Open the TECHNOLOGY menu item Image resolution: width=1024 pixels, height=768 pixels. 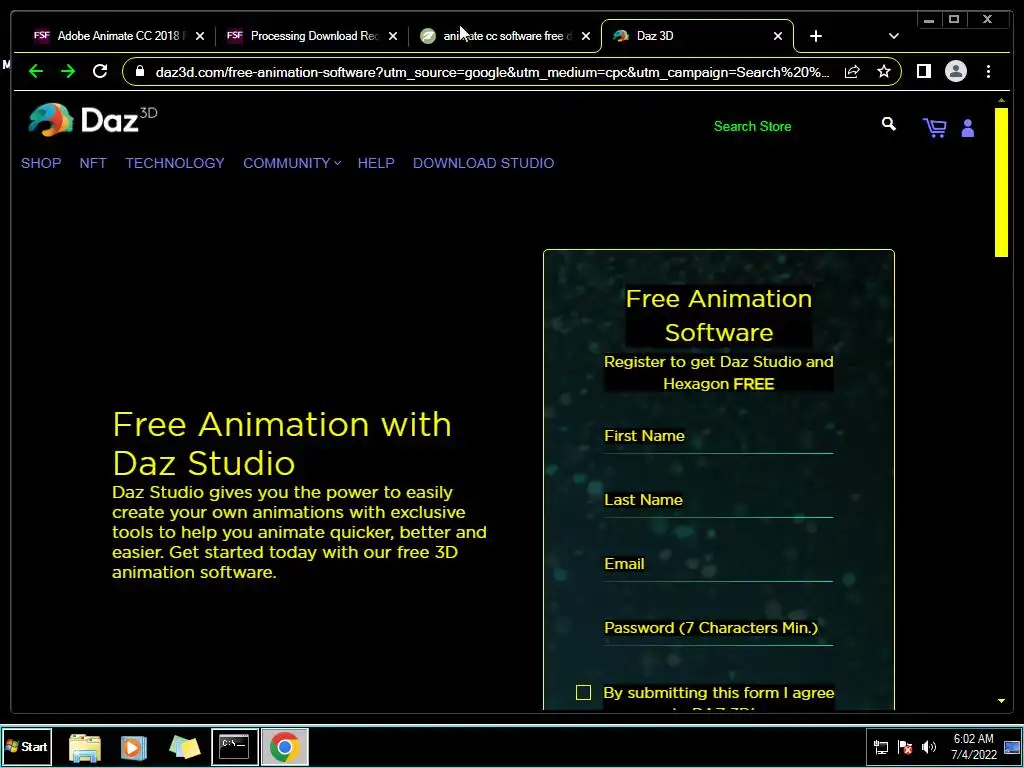click(175, 163)
